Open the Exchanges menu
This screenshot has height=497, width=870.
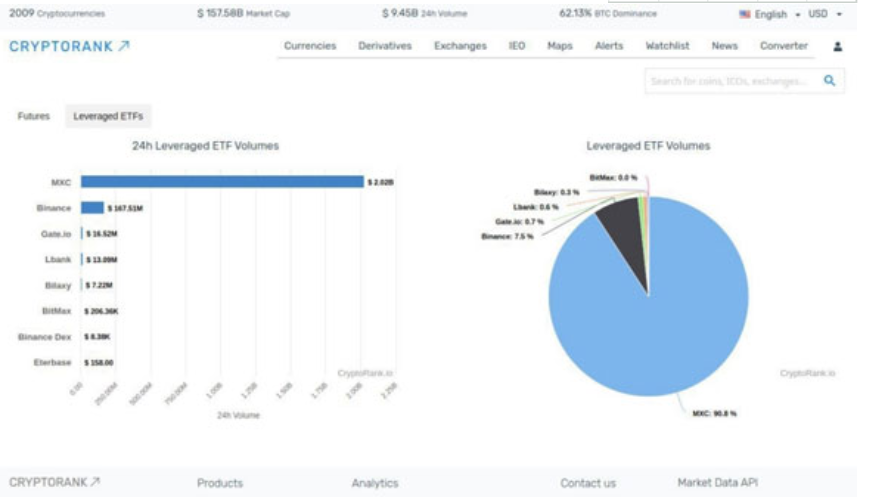(x=460, y=45)
